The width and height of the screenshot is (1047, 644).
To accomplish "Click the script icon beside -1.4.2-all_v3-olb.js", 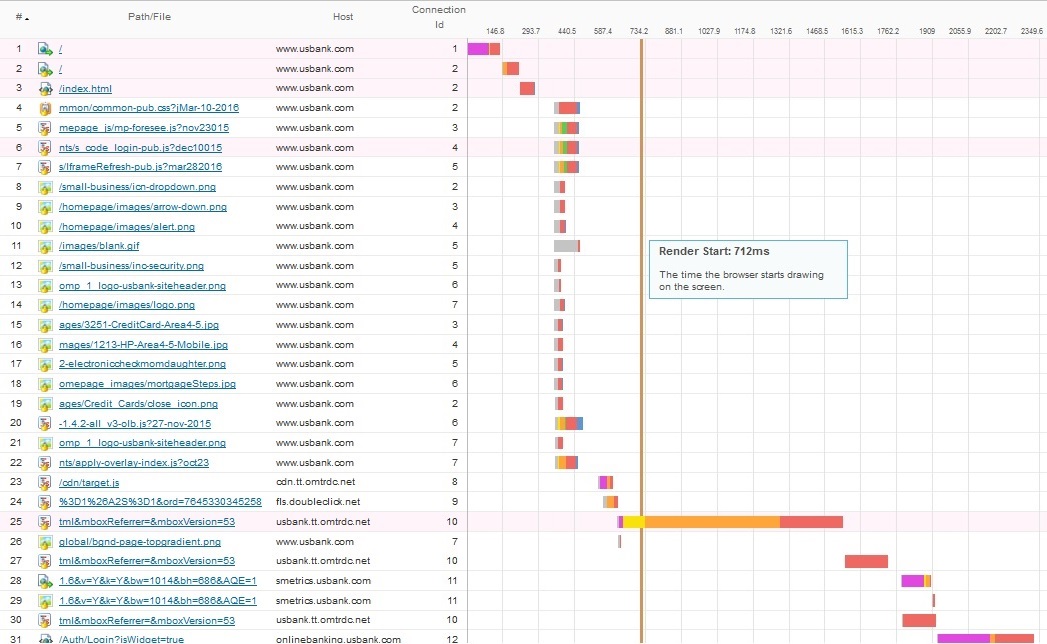I will click(x=45, y=424).
